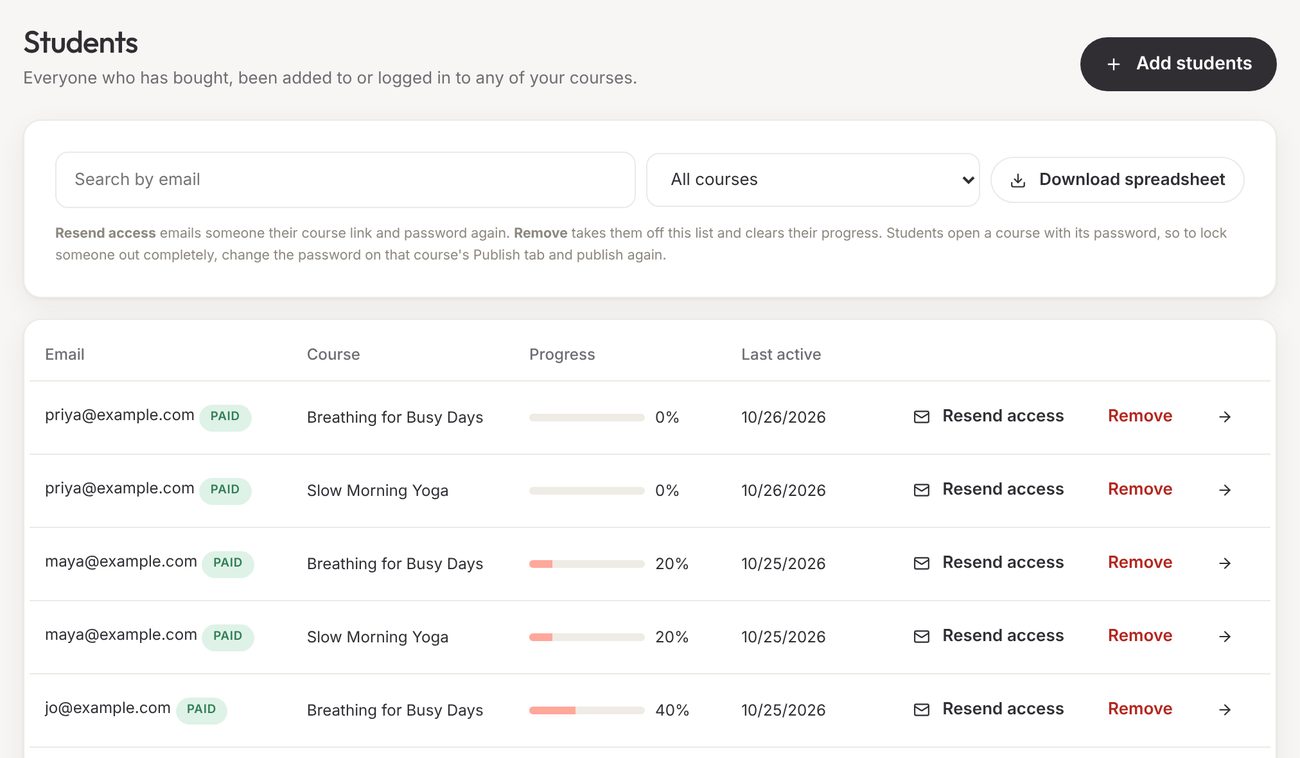Click envelope icon in priya Slow Morning Yoga row
The image size is (1300, 758).
point(922,490)
